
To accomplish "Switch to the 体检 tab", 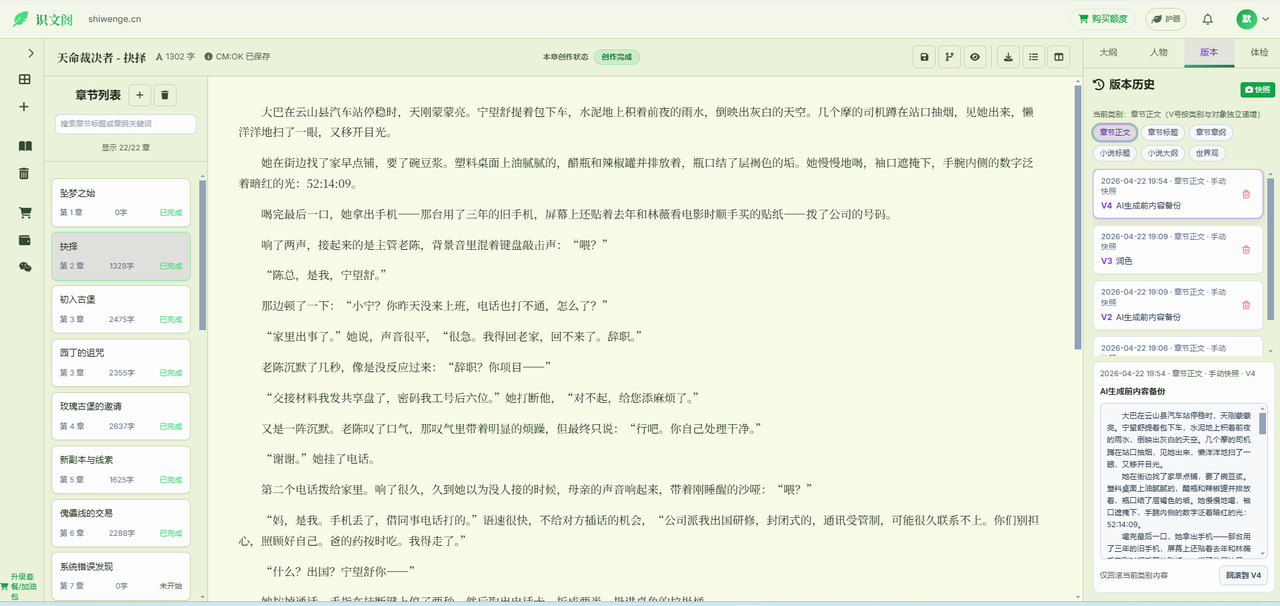I will point(1258,52).
